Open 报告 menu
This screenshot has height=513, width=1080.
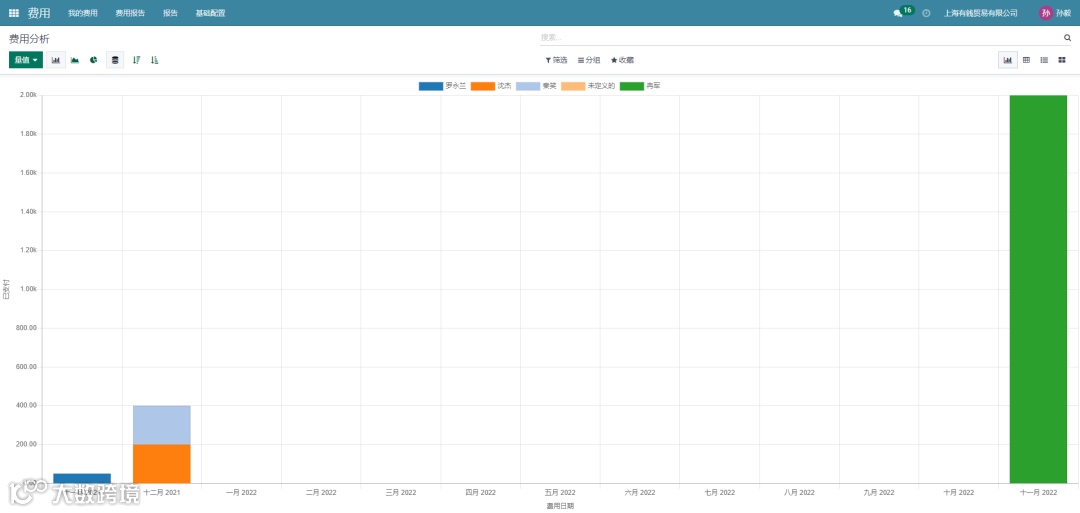point(170,13)
